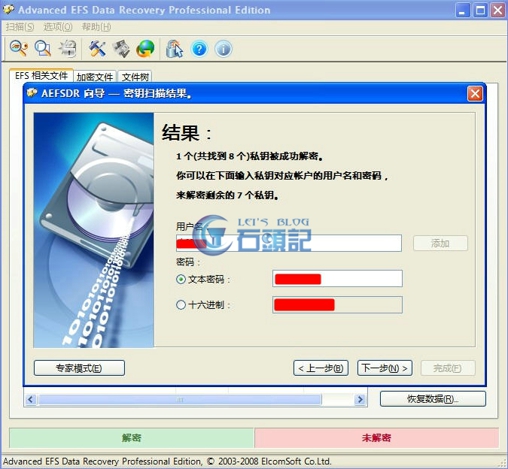
Task: Click the < 上一步(B) button
Action: click(x=321, y=368)
